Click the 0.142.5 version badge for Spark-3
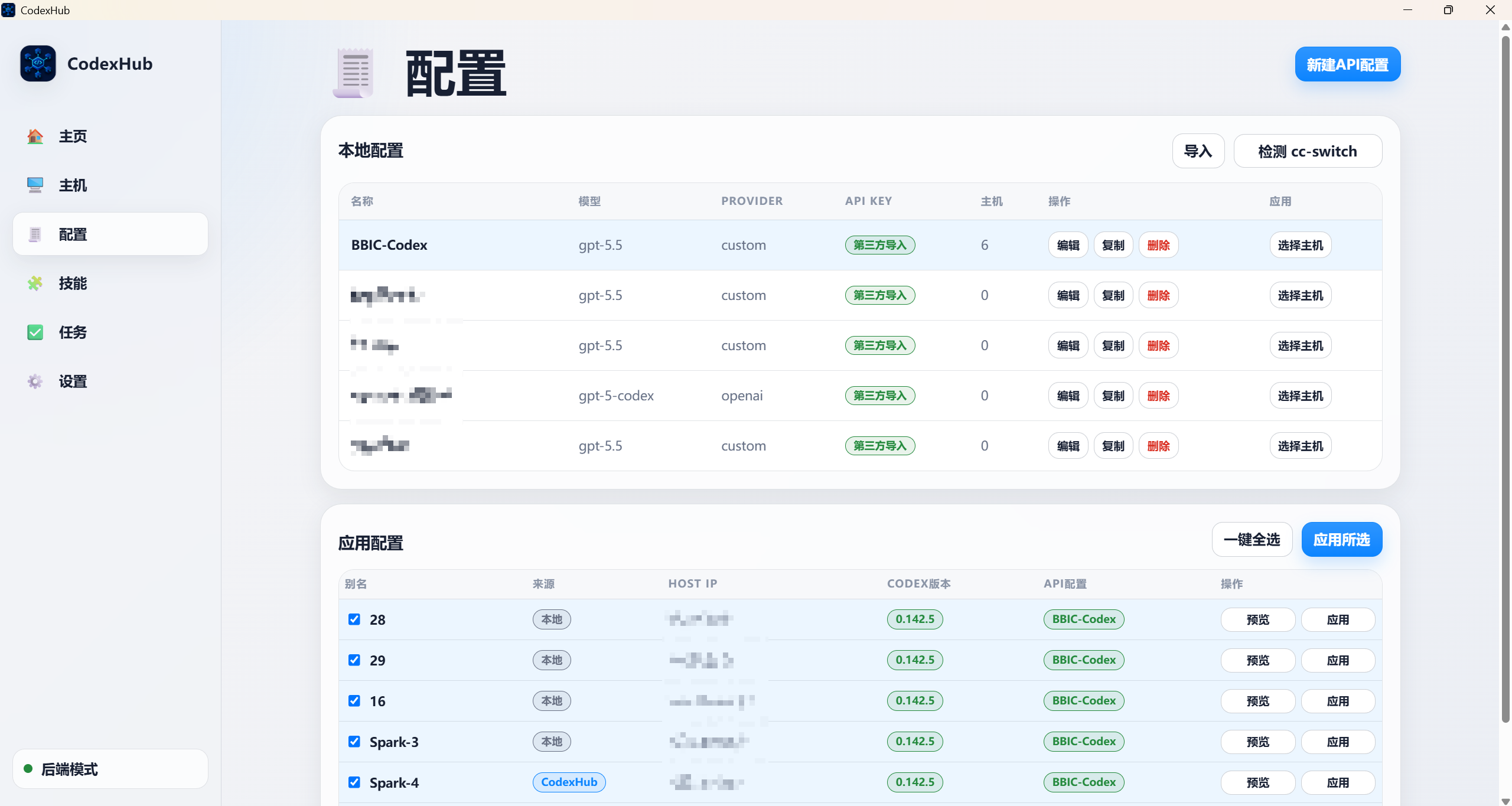Image resolution: width=1512 pixels, height=806 pixels. 915,741
